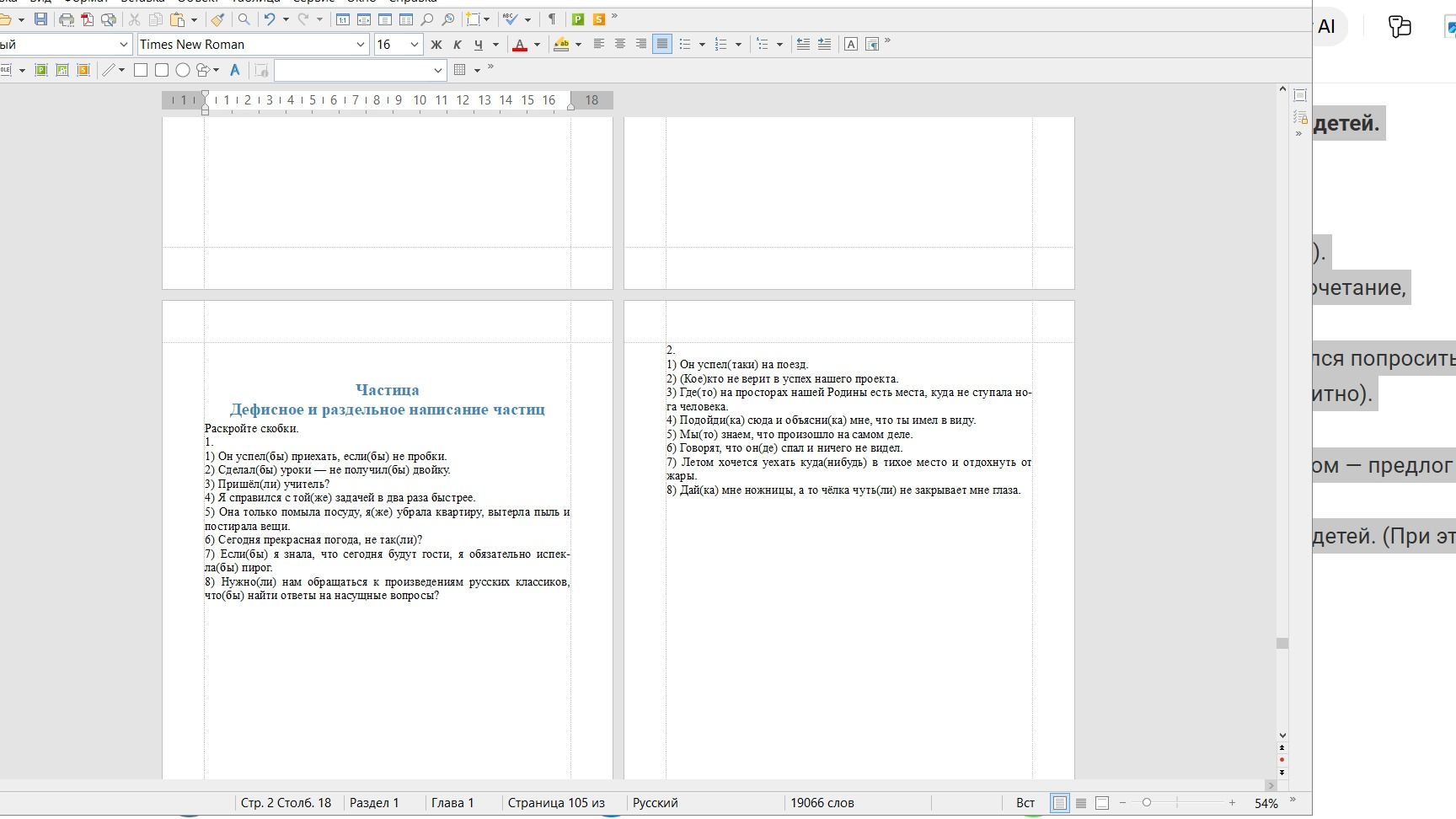Open underline style dropdown arrow

(495, 44)
